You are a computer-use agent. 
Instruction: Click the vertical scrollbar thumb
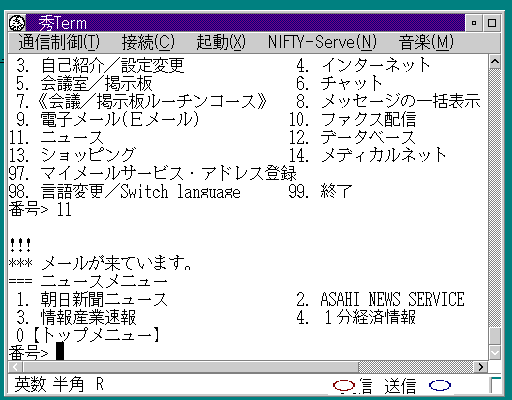click(x=495, y=336)
